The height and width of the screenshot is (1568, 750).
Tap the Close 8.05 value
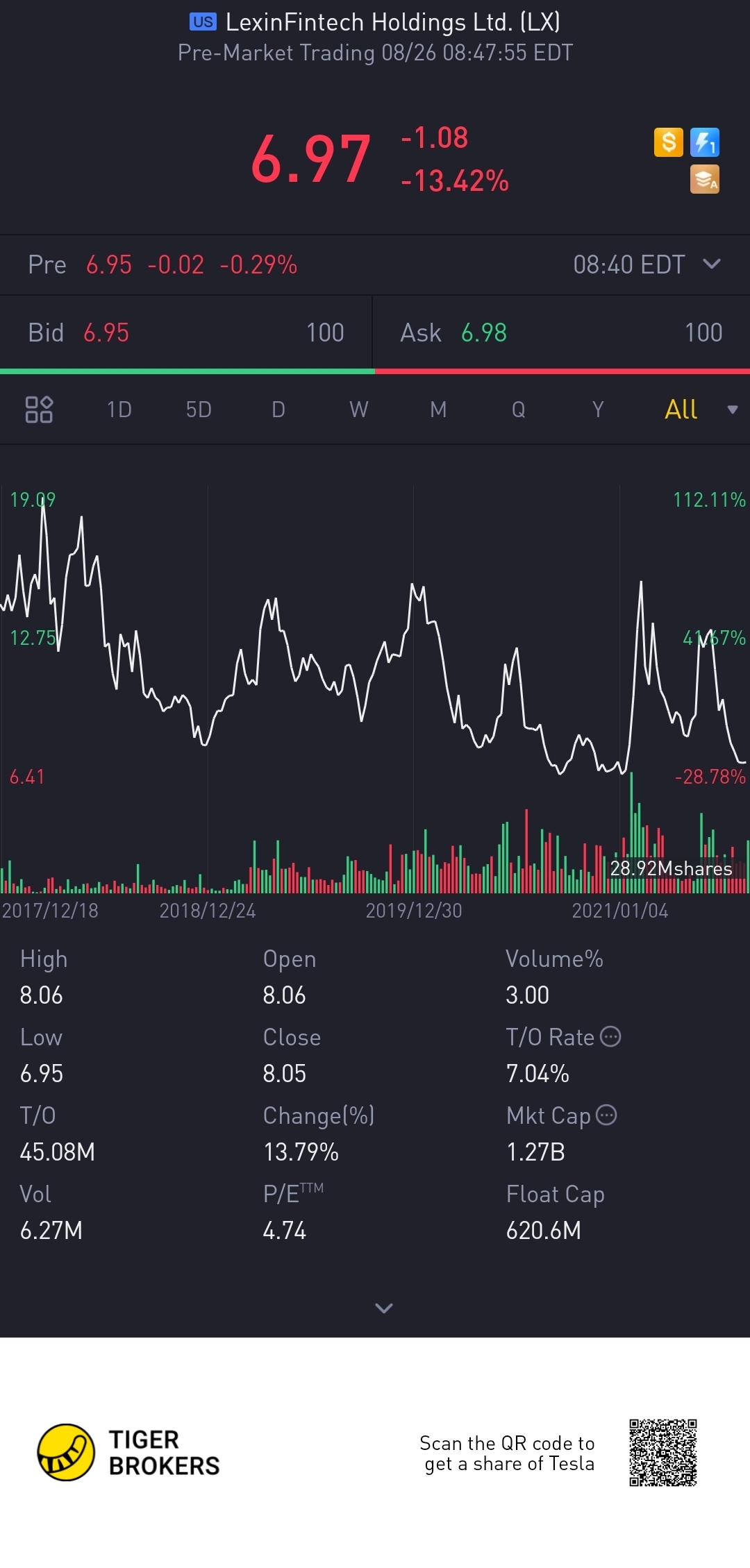tap(285, 1073)
